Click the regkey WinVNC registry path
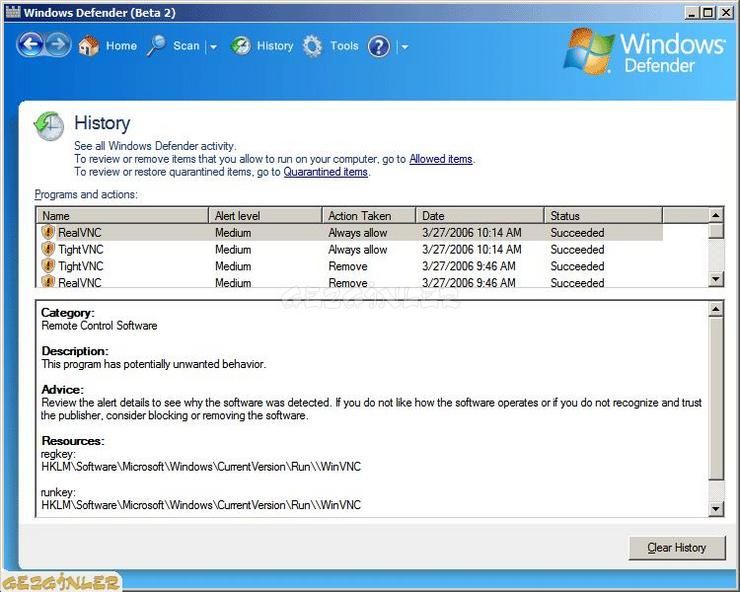This screenshot has width=740, height=592. pos(201,467)
